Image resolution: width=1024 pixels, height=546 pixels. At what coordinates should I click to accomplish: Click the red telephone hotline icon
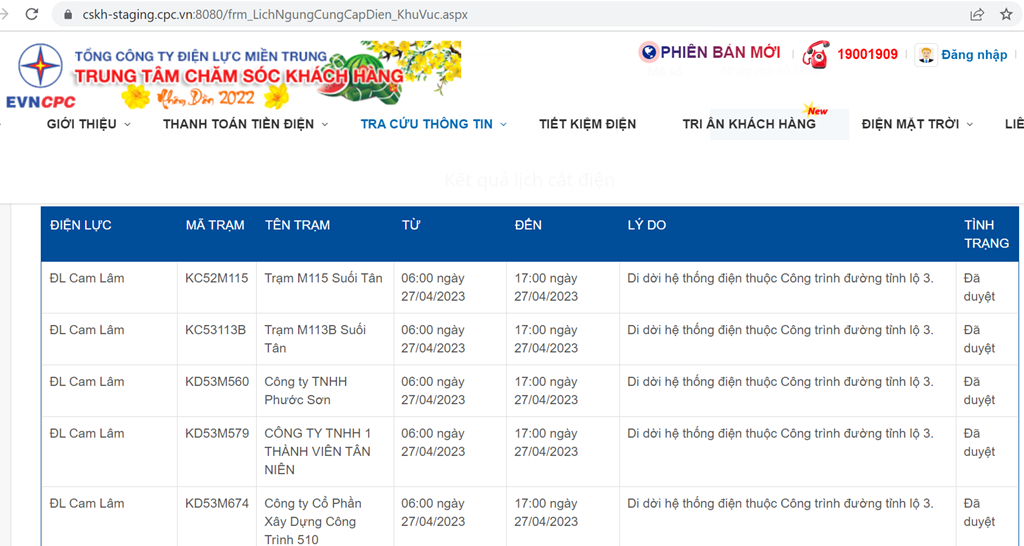click(816, 54)
